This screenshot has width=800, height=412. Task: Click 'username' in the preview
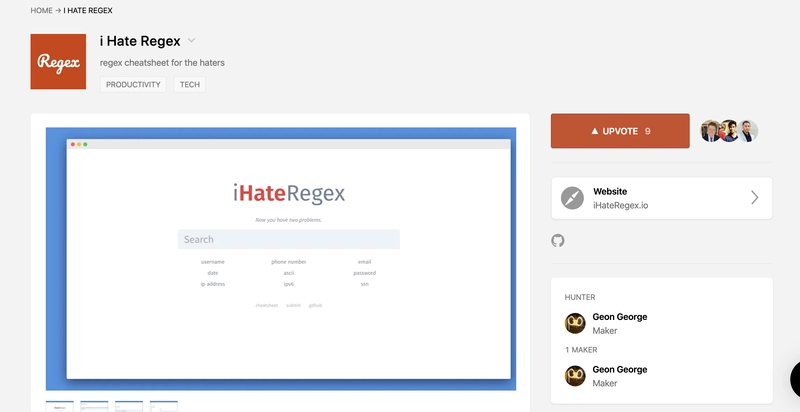(x=213, y=262)
